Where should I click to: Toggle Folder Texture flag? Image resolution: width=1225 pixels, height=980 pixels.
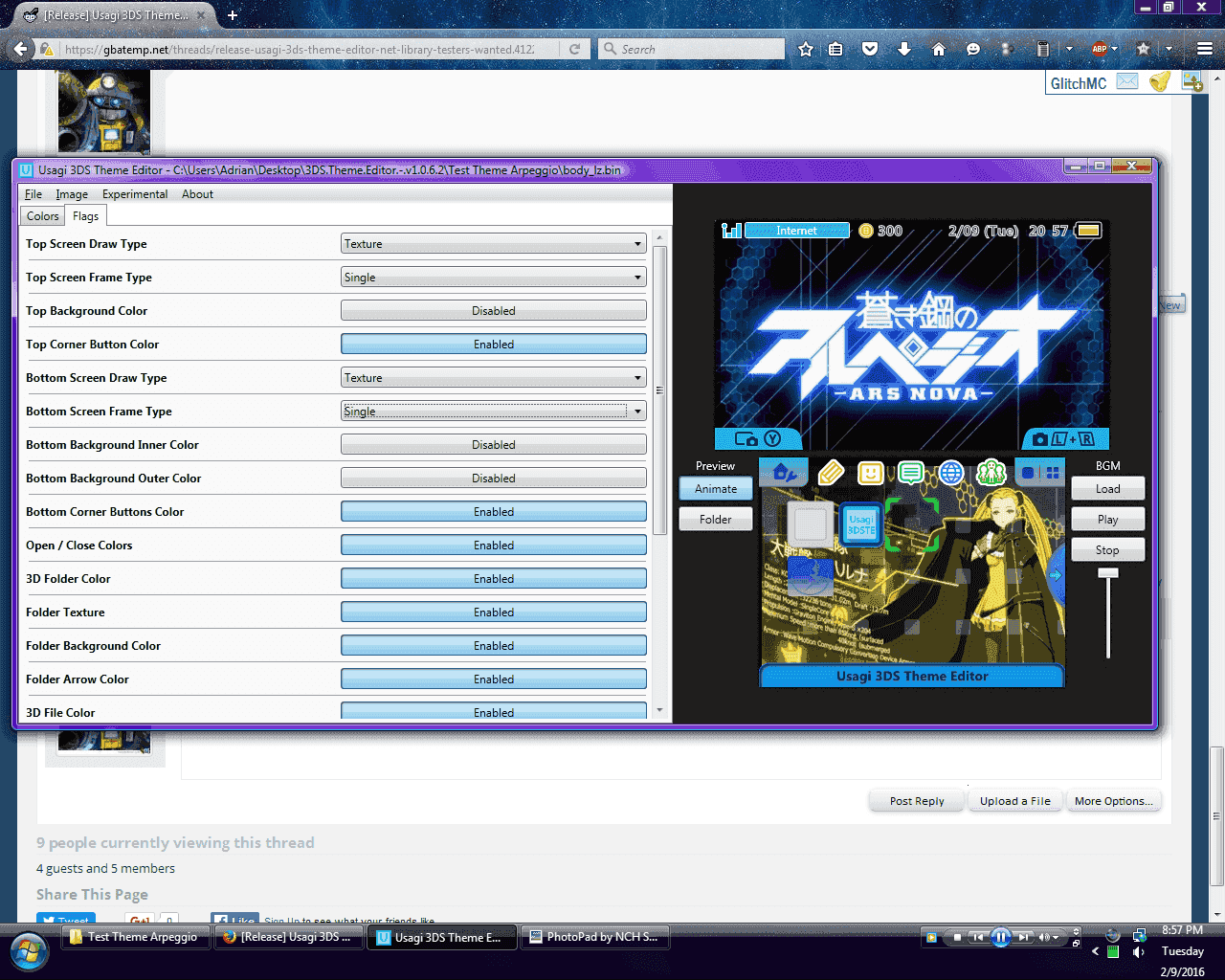pos(494,612)
